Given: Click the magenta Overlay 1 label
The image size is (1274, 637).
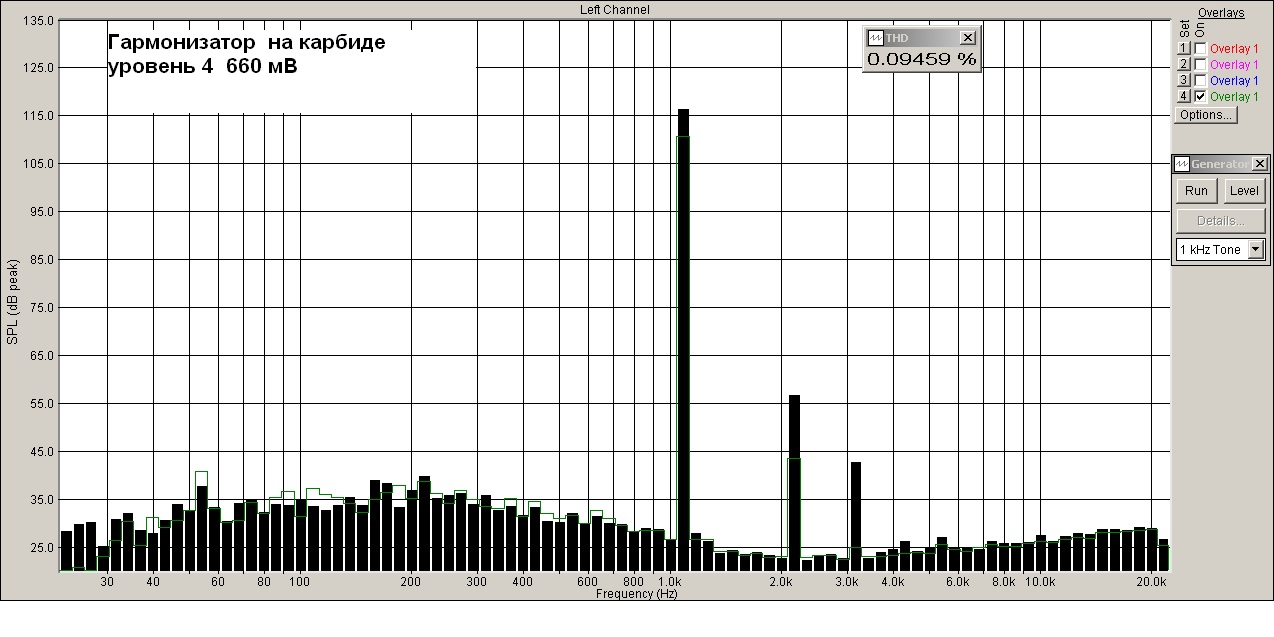Looking at the screenshot, I should [x=1234, y=65].
